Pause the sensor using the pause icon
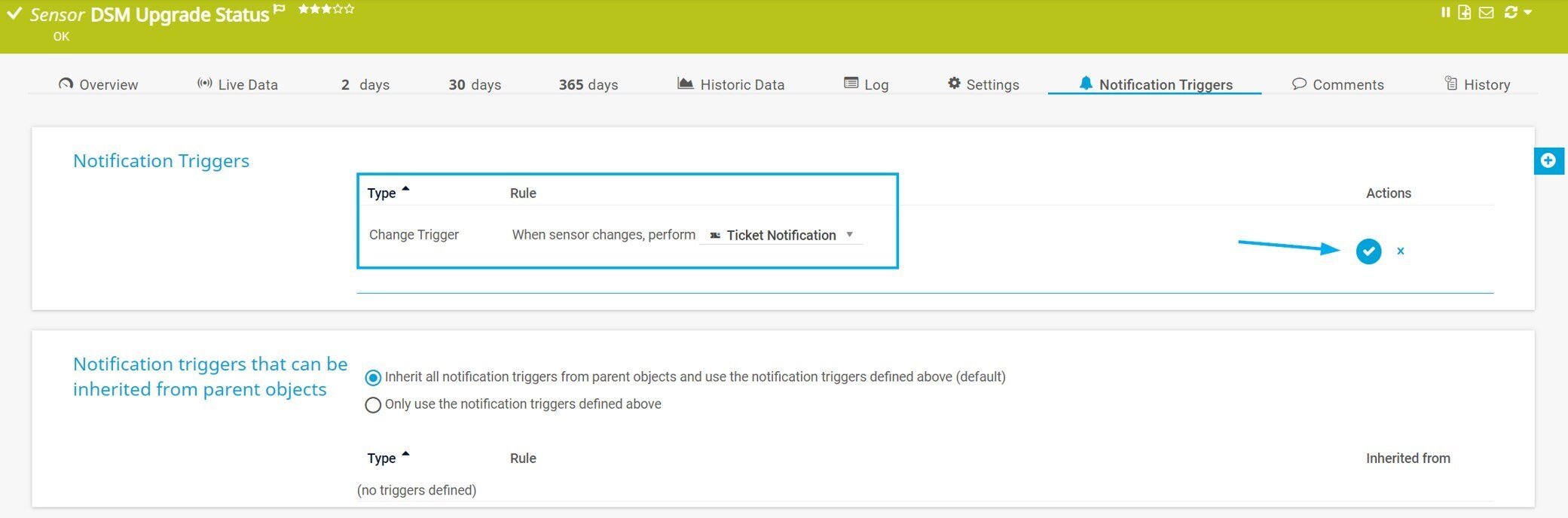Viewport: 1568px width, 518px height. 1445,13
